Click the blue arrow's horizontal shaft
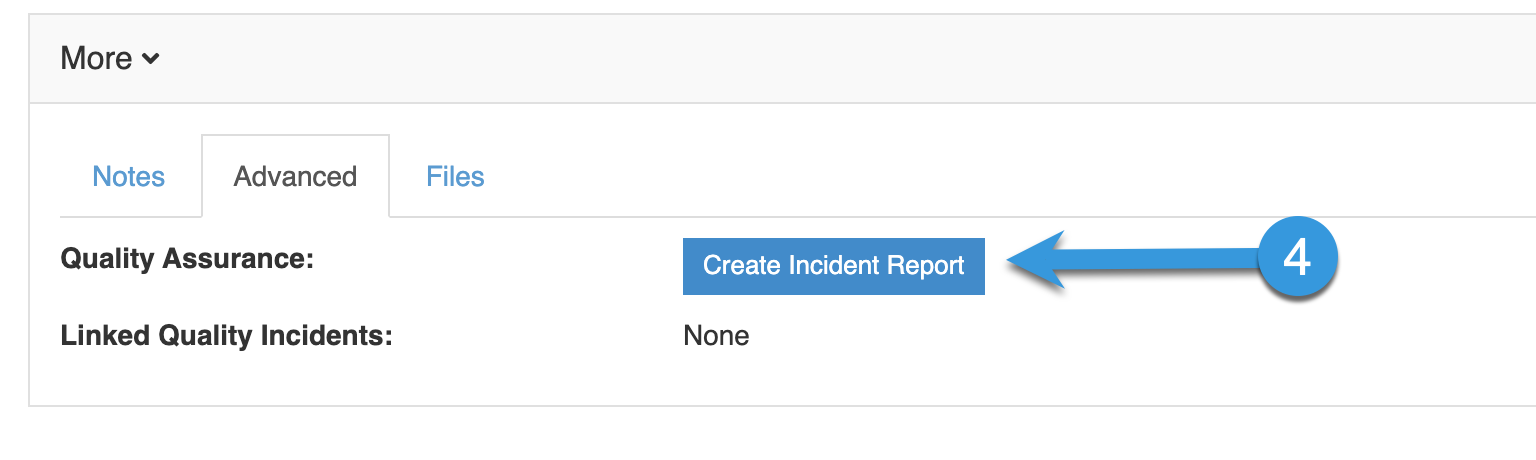 1160,261
